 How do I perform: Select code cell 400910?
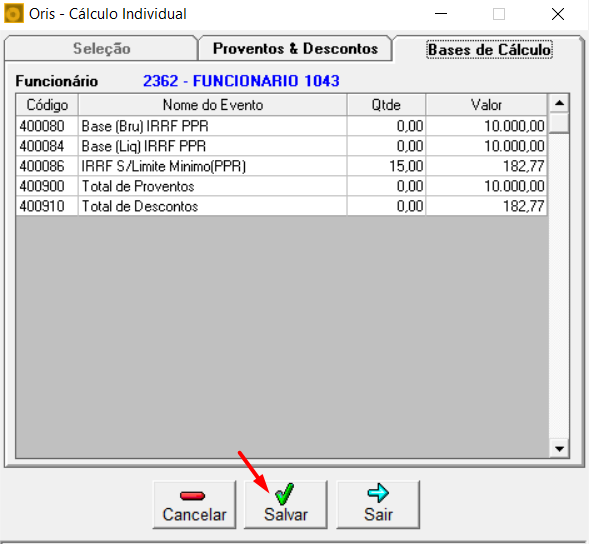tap(47, 206)
